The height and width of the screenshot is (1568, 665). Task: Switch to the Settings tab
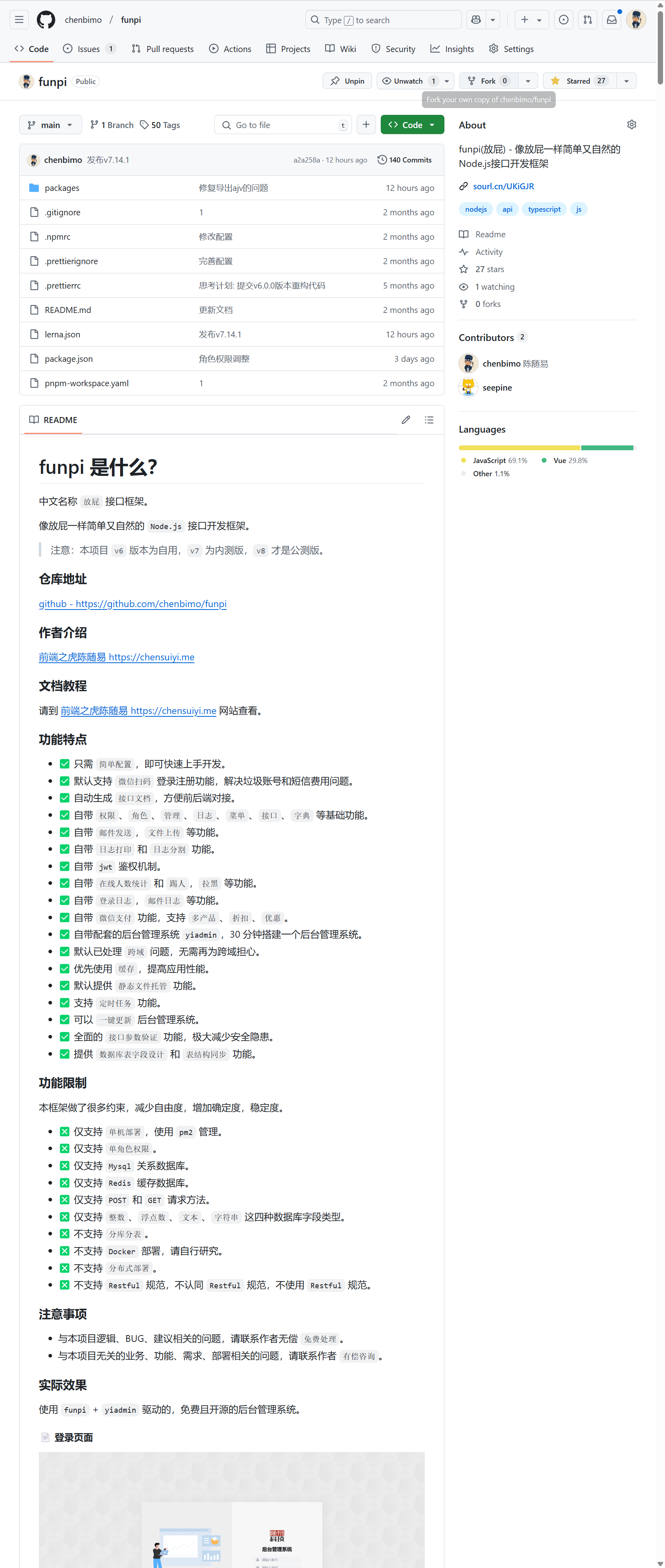click(x=512, y=49)
